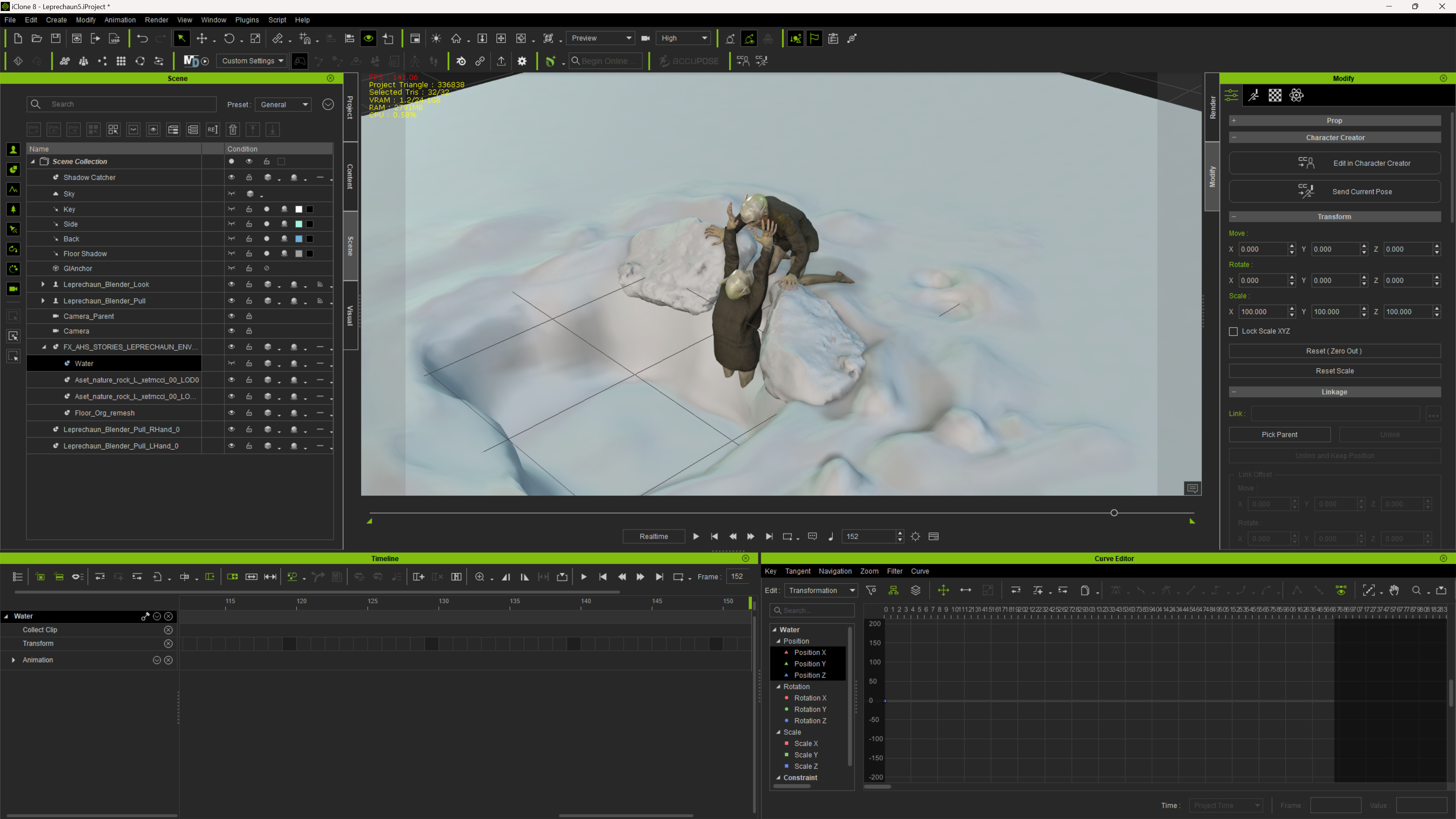Viewport: 1456px width, 819px height.
Task: Open the Plugins menu
Action: click(x=247, y=20)
